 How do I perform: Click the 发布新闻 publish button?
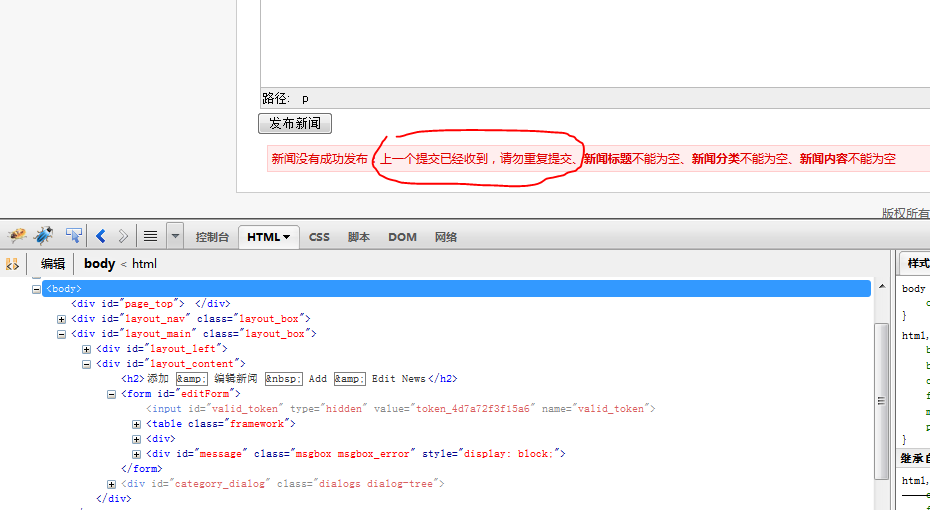coord(295,124)
